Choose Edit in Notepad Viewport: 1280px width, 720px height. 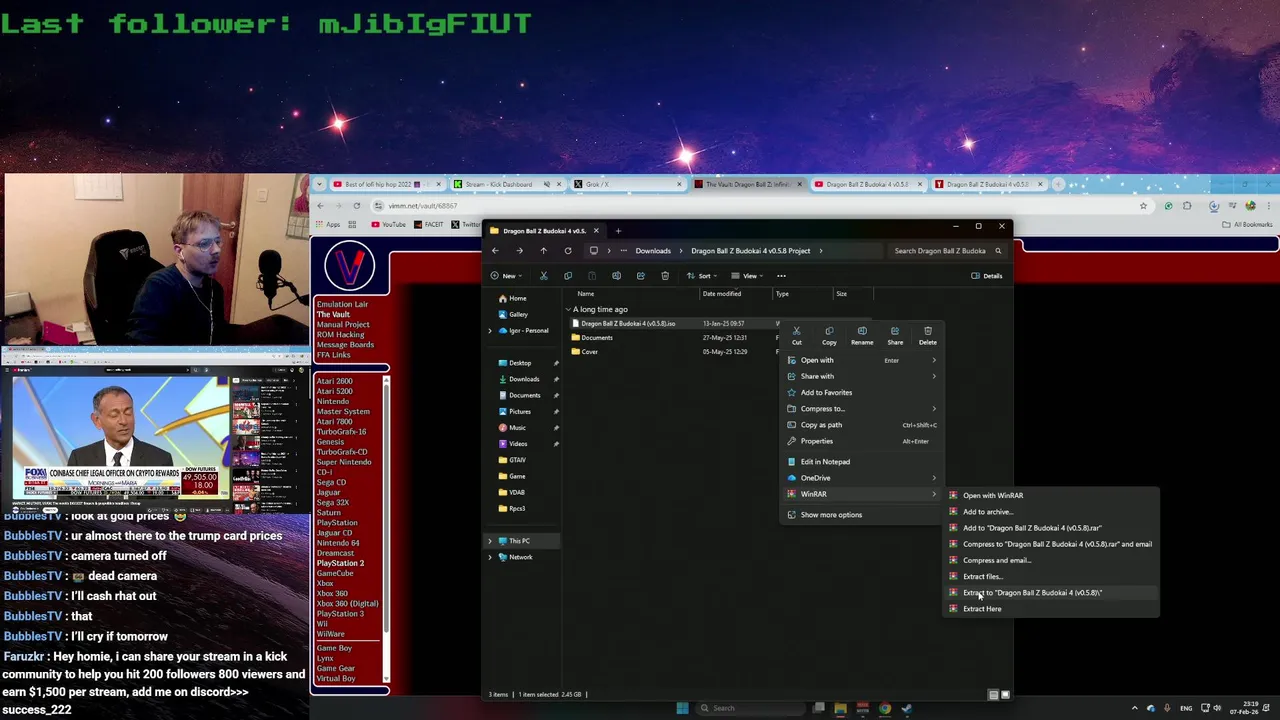[862, 461]
